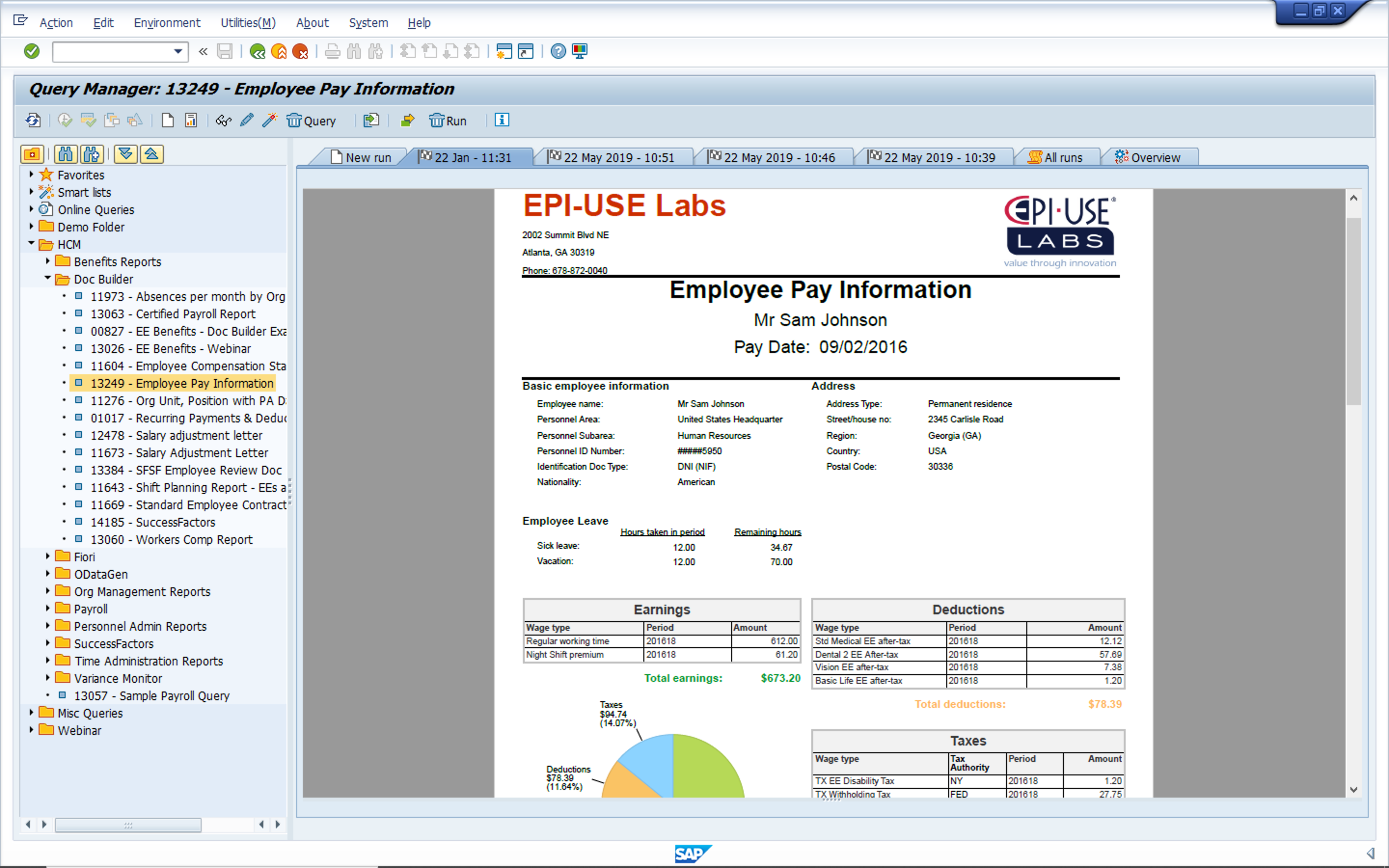Open the Action menu
The image size is (1389, 868).
point(55,23)
